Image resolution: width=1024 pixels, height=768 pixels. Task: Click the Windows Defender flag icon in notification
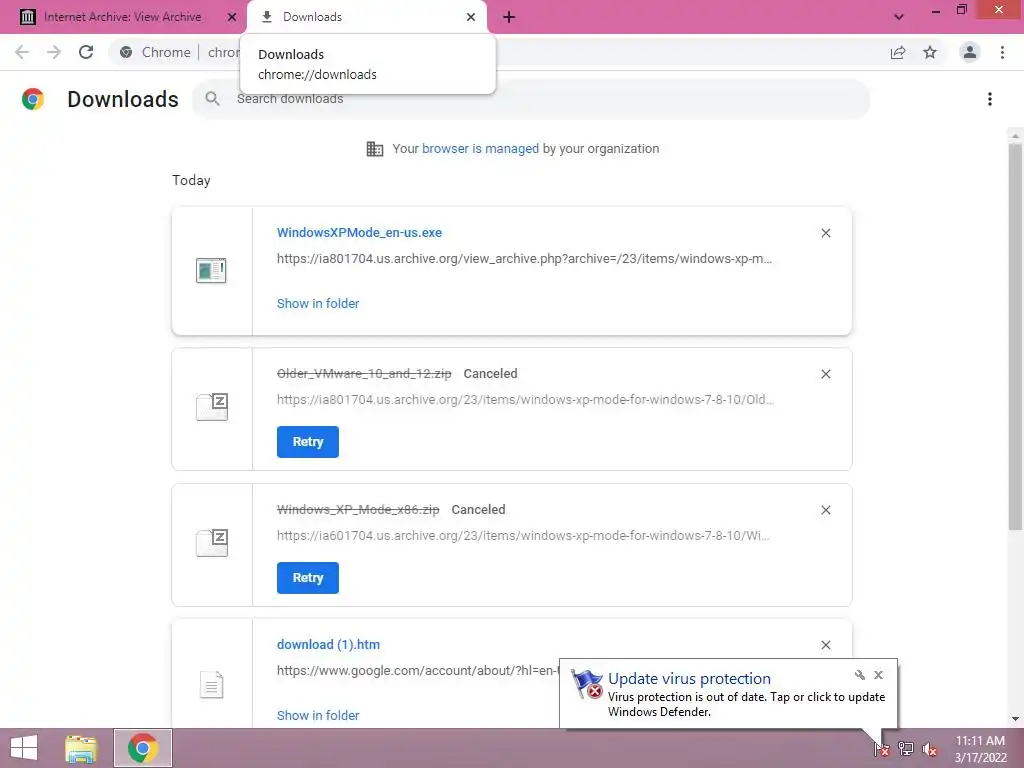(586, 684)
